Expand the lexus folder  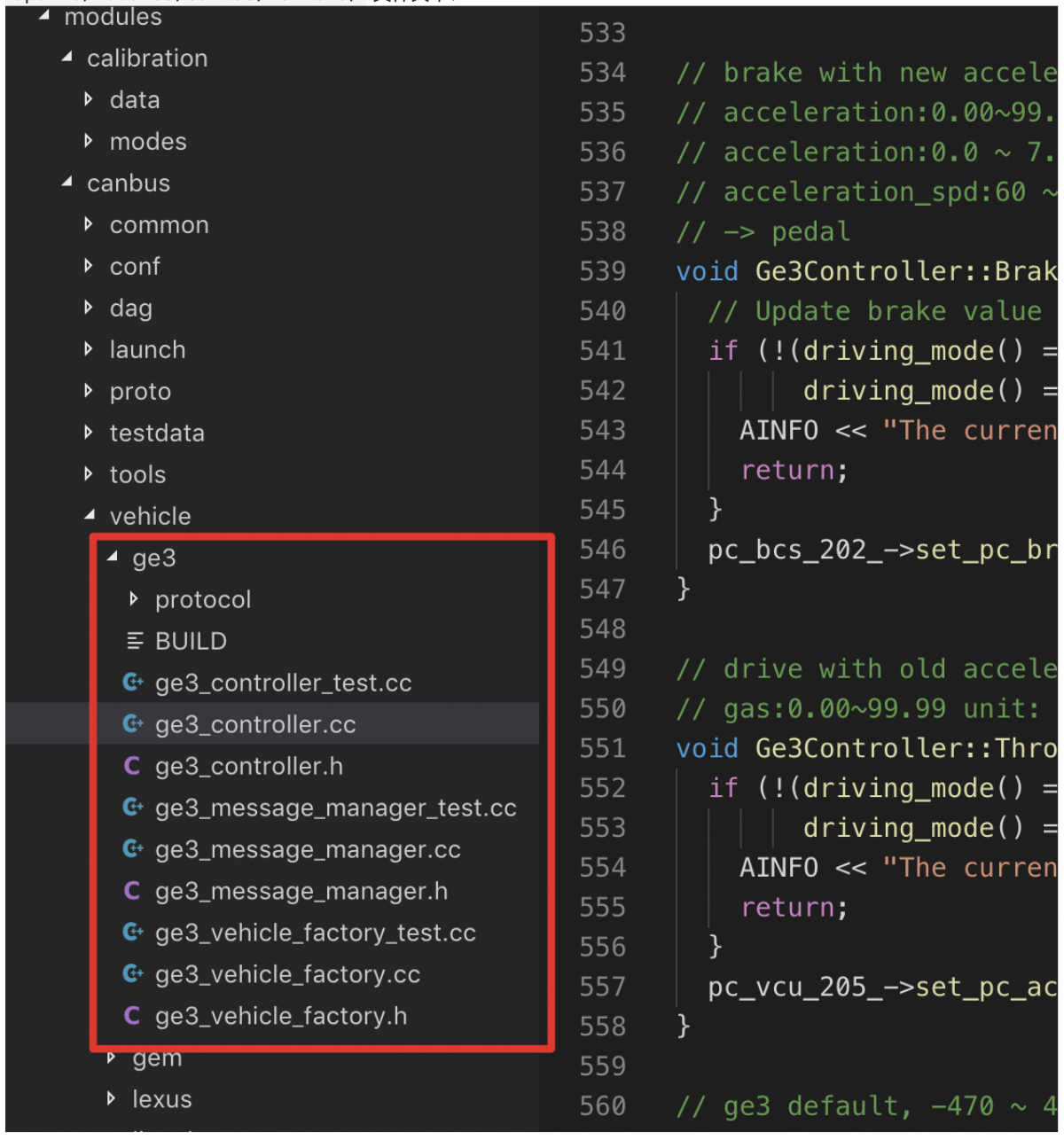click(x=111, y=1099)
